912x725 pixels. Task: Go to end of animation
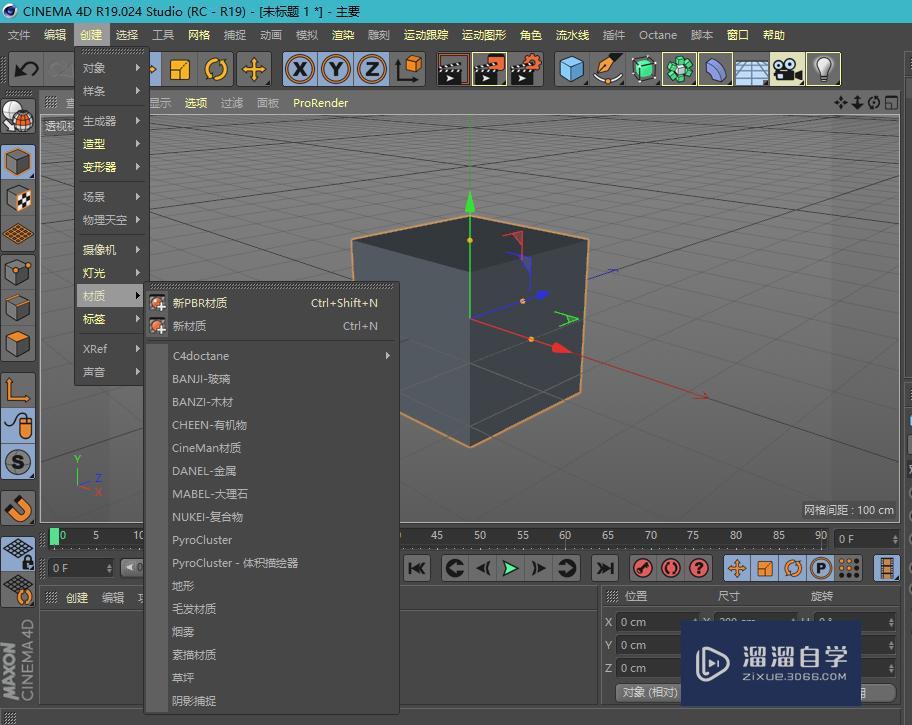point(604,568)
